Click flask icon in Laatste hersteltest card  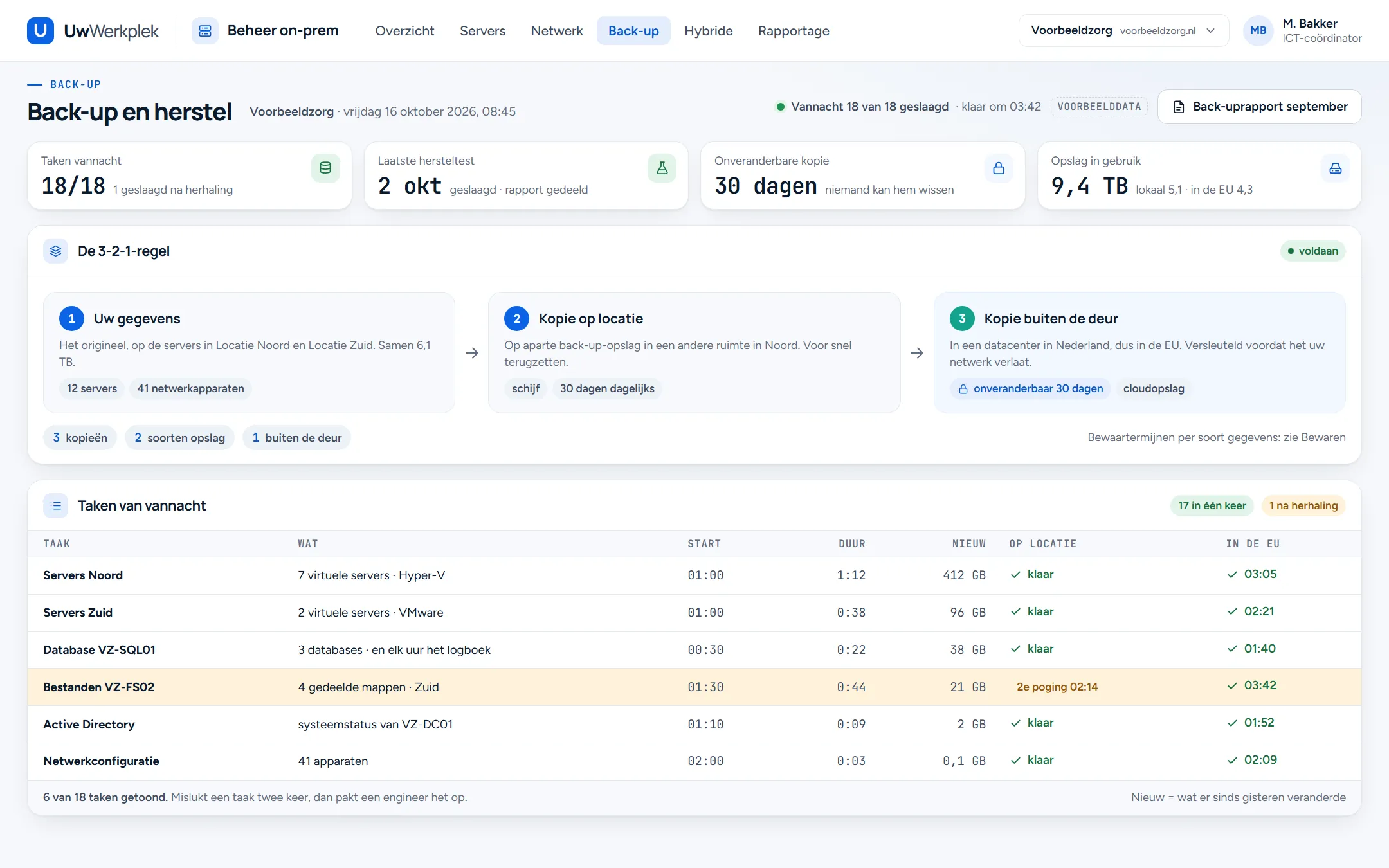662,168
